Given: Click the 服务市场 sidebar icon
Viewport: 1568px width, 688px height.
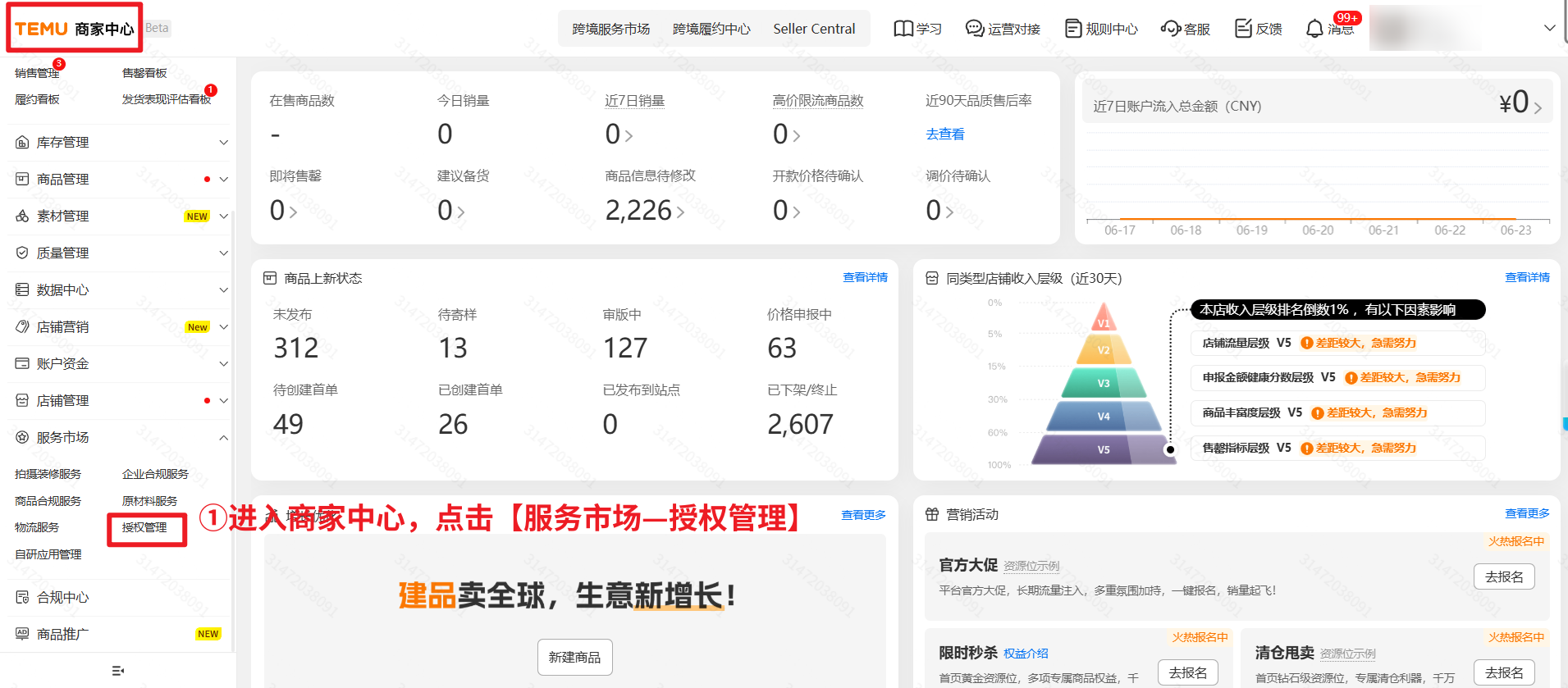Looking at the screenshot, I should pyautogui.click(x=22, y=437).
